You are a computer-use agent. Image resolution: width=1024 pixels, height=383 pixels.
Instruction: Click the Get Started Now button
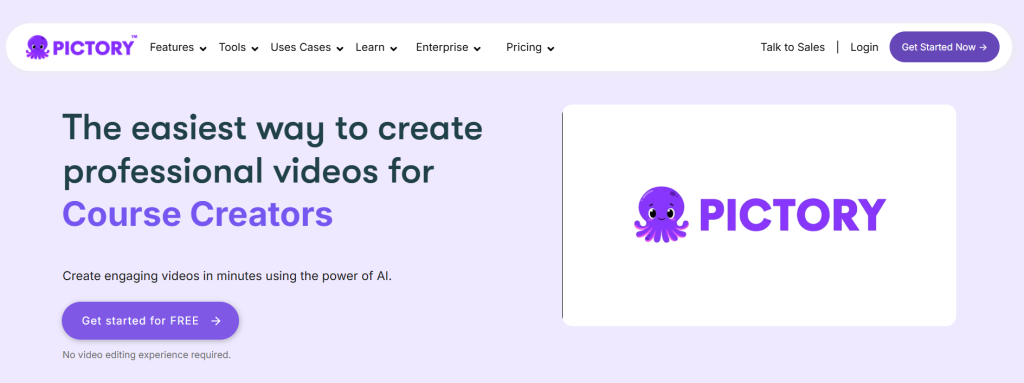click(x=944, y=47)
